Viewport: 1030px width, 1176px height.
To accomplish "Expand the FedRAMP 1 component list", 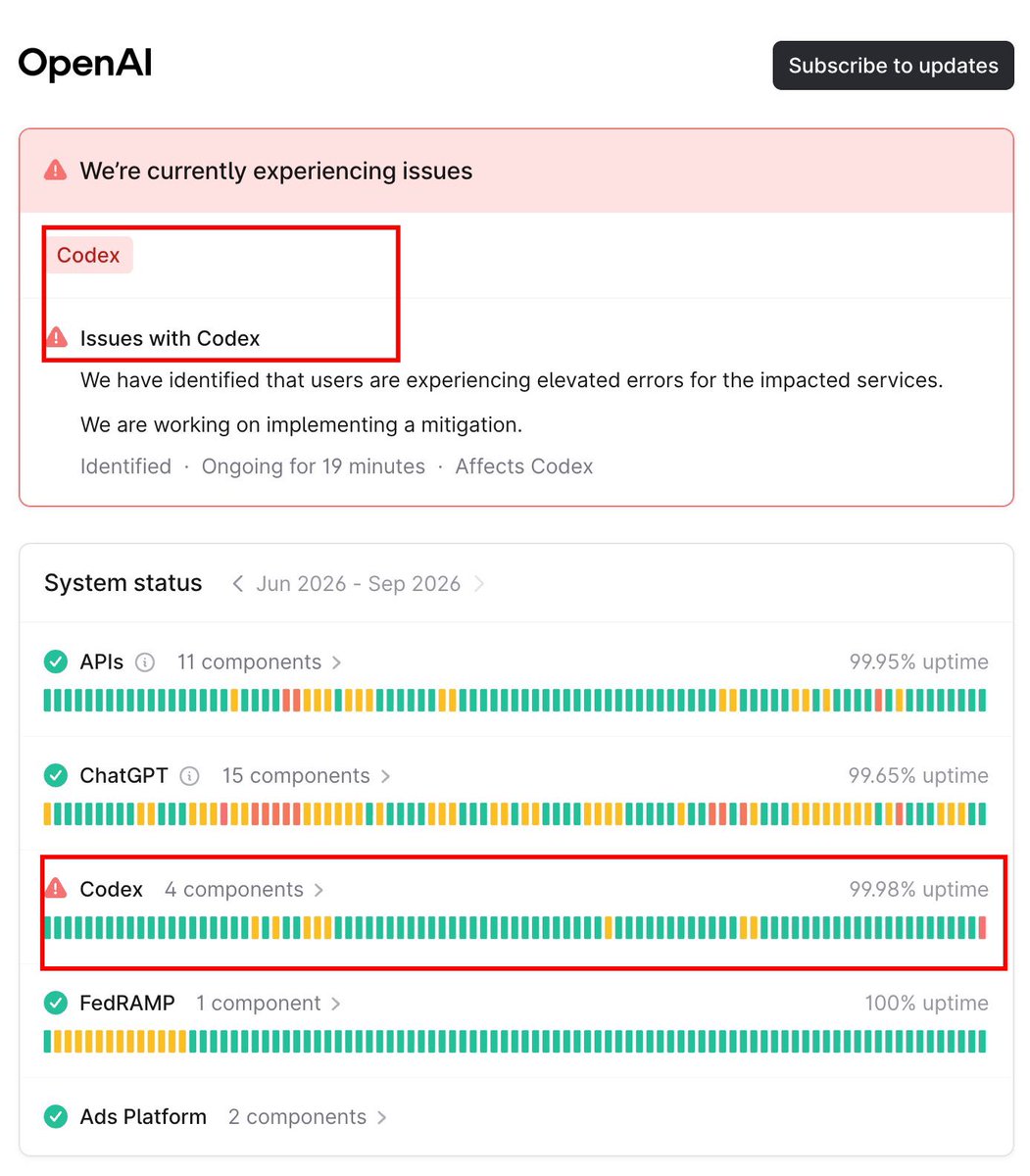I will (269, 1004).
